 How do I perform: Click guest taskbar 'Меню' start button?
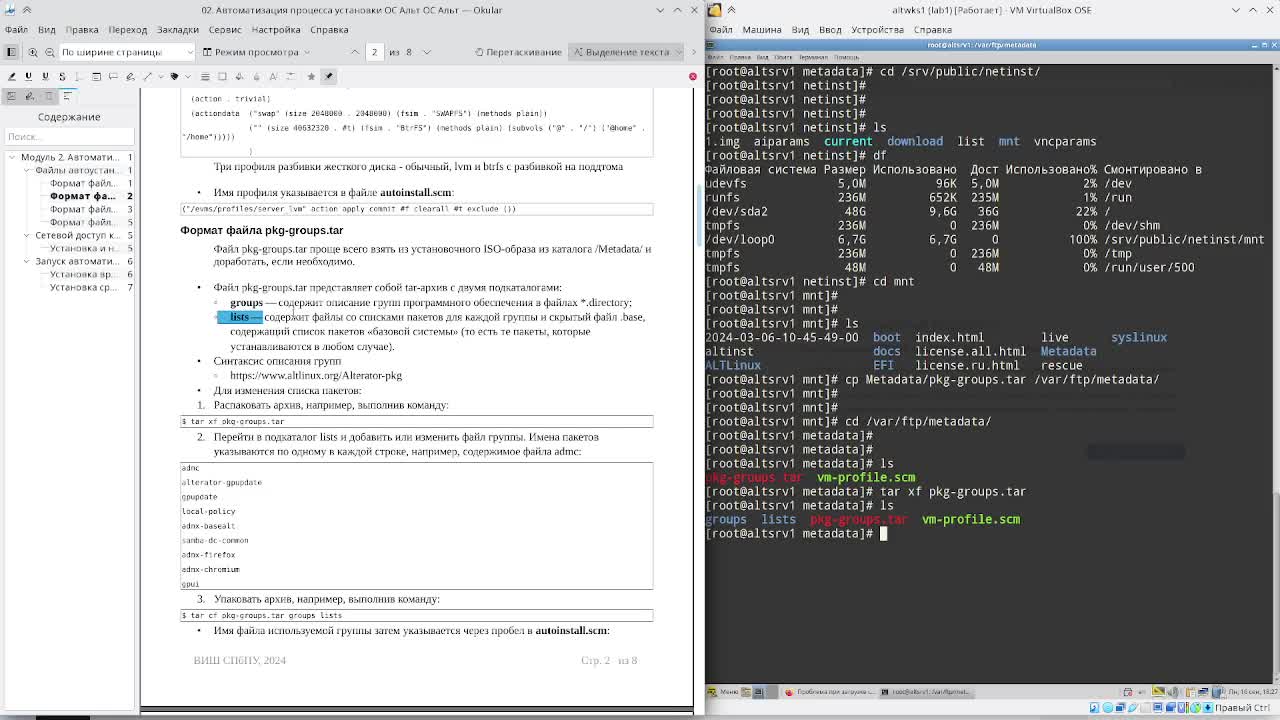pos(723,692)
